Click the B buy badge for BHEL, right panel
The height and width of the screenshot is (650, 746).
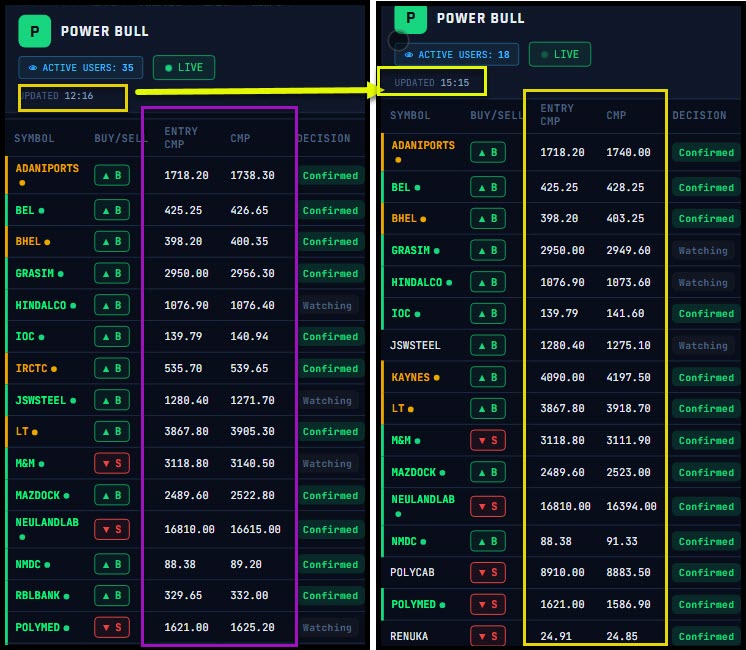coord(488,218)
